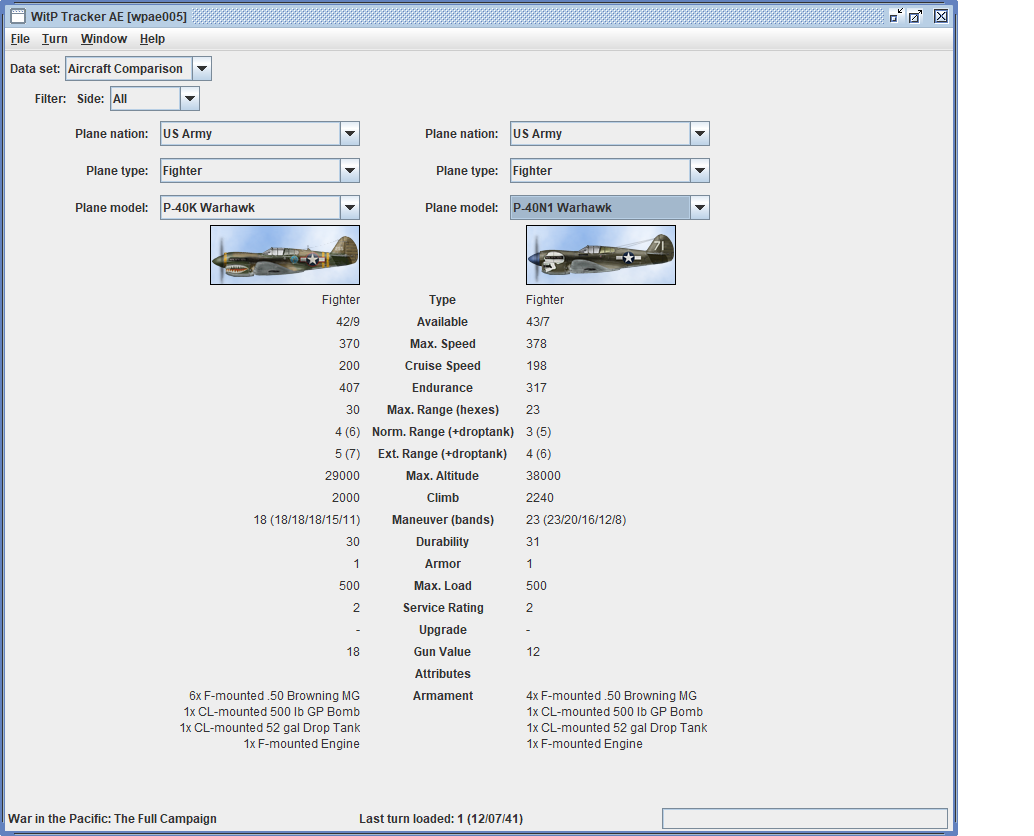Open the Window menu

104,39
